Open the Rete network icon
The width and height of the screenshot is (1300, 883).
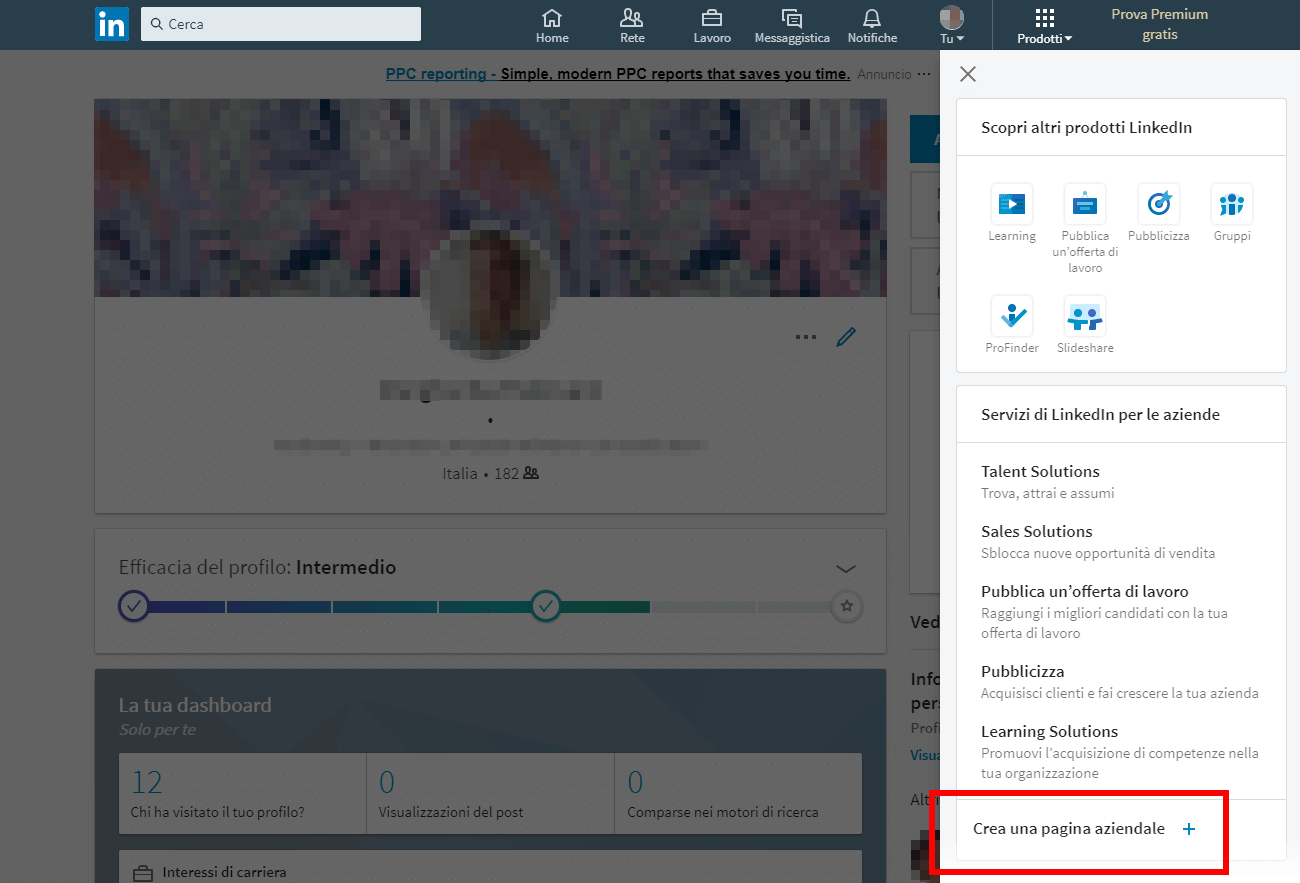pos(632,26)
